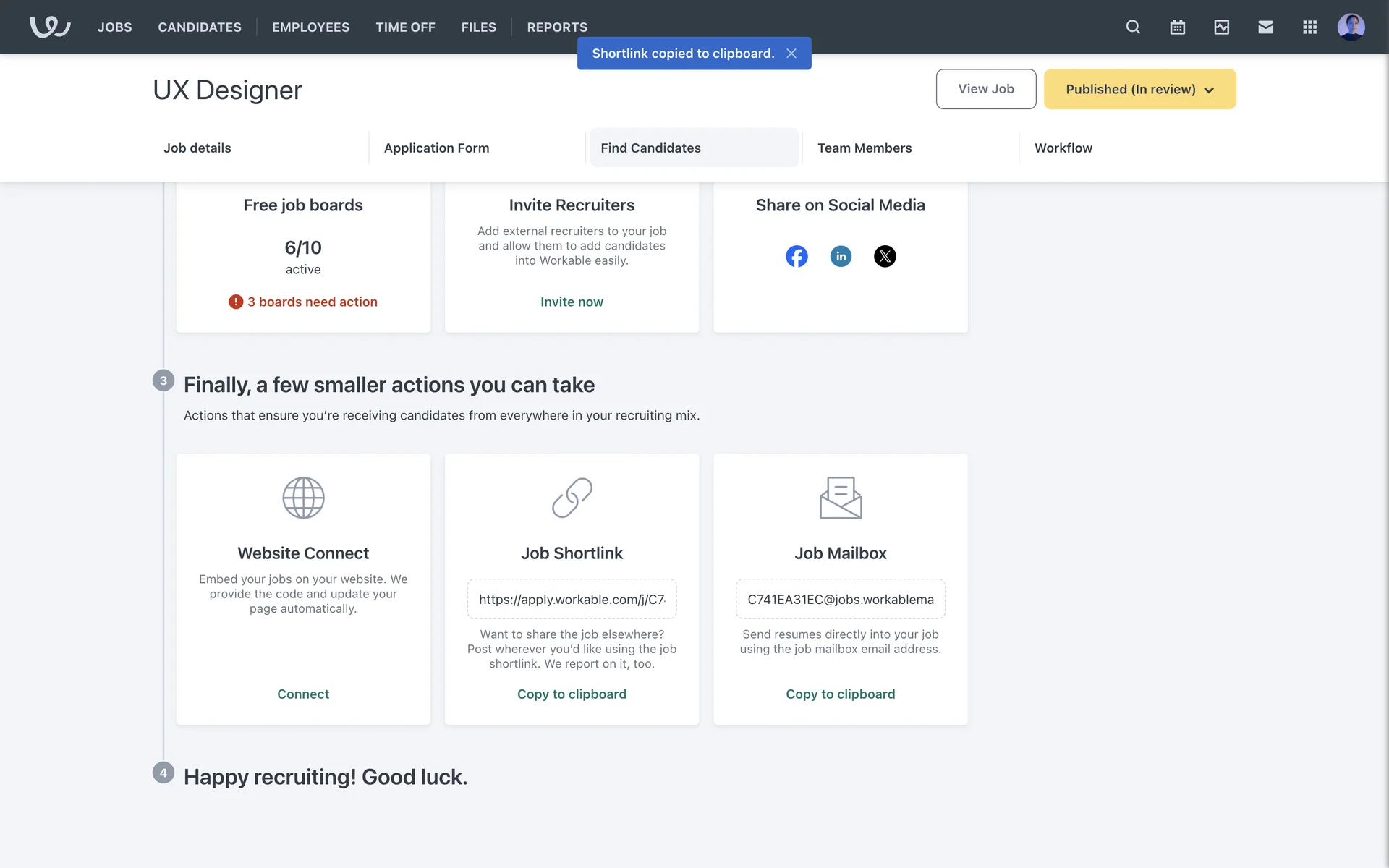The image size is (1389, 868).
Task: Dismiss the shortlink copied notification
Action: click(791, 54)
